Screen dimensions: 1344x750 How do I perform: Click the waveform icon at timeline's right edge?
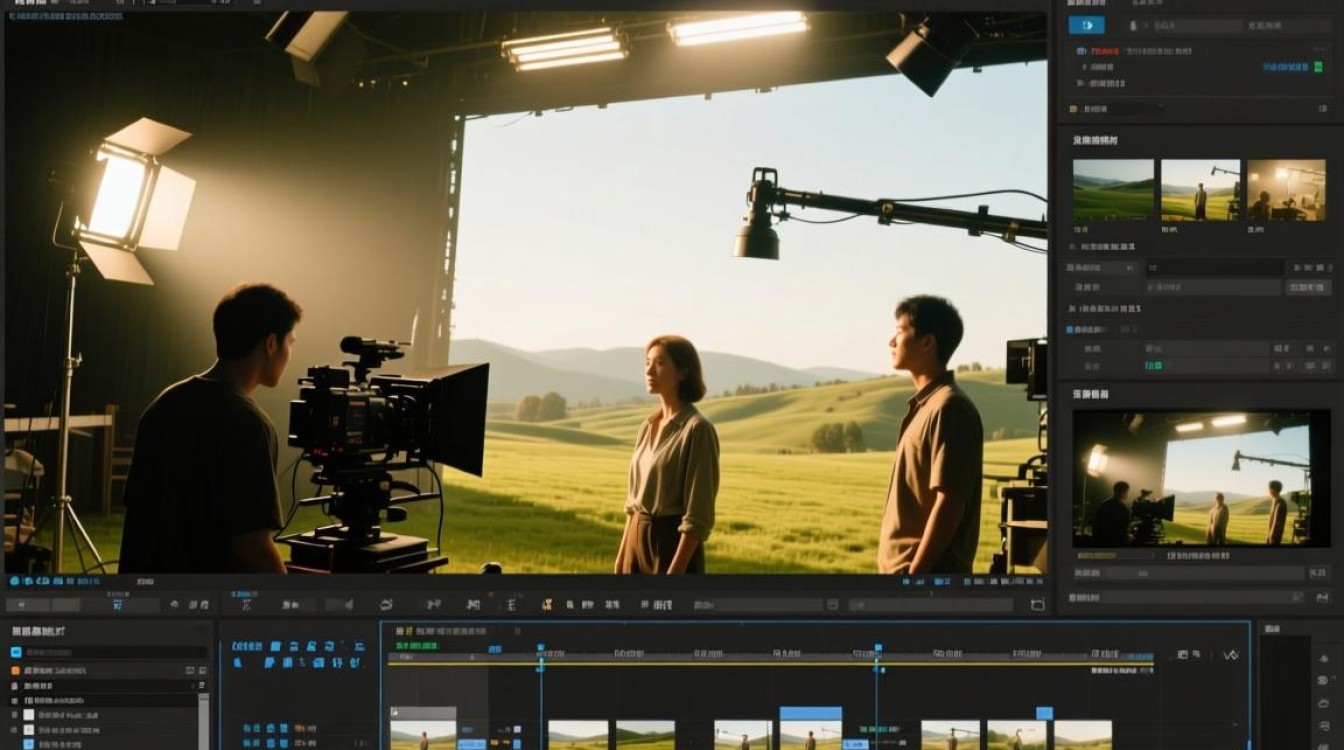[1230, 655]
